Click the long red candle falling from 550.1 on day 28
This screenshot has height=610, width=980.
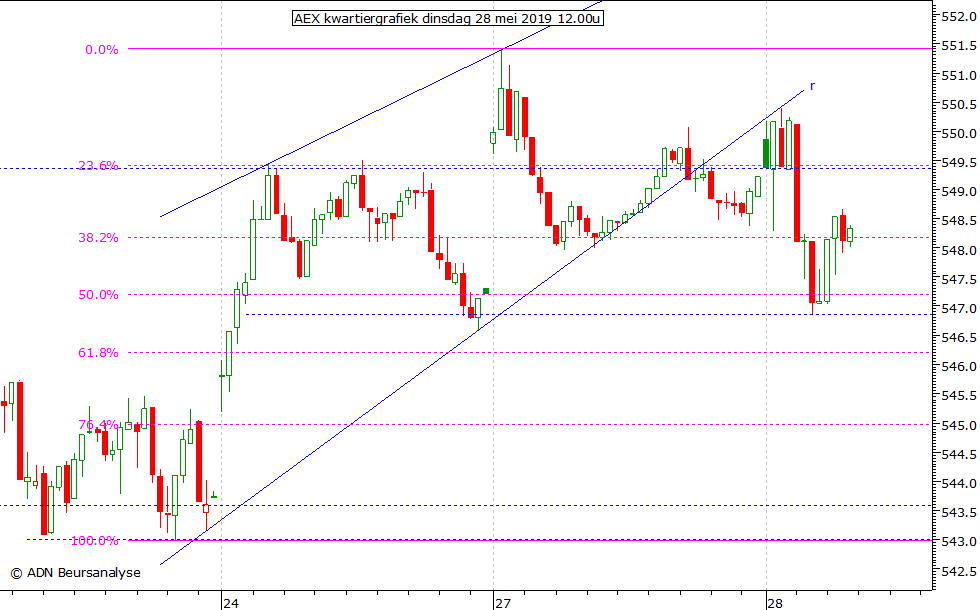coord(797,182)
